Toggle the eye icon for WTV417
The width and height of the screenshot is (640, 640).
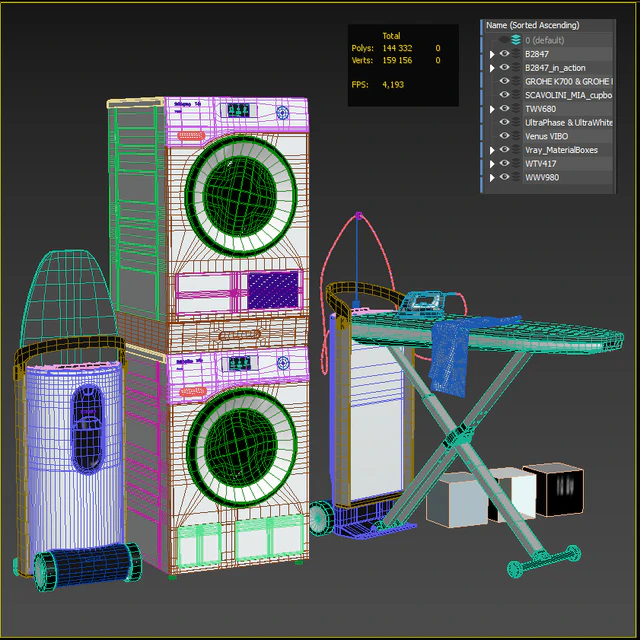(504, 163)
